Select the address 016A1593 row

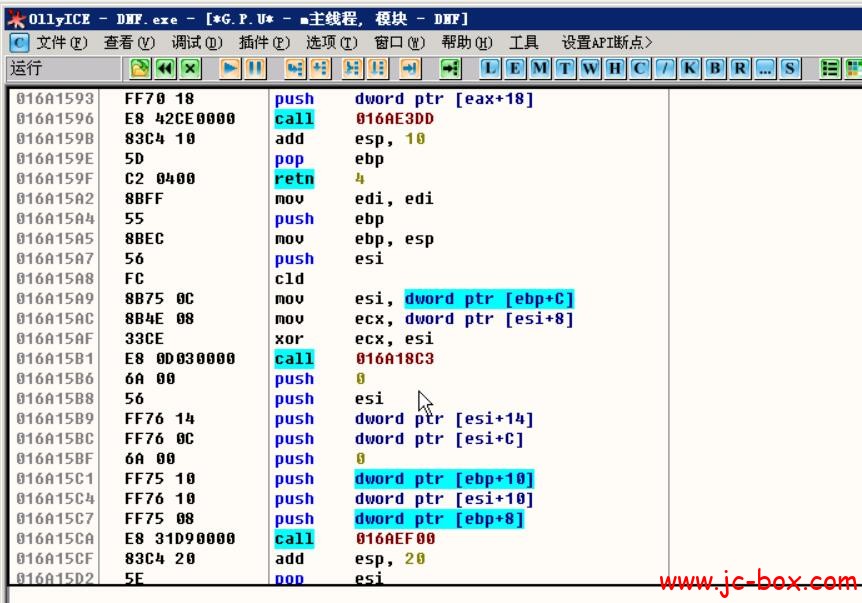(x=339, y=99)
